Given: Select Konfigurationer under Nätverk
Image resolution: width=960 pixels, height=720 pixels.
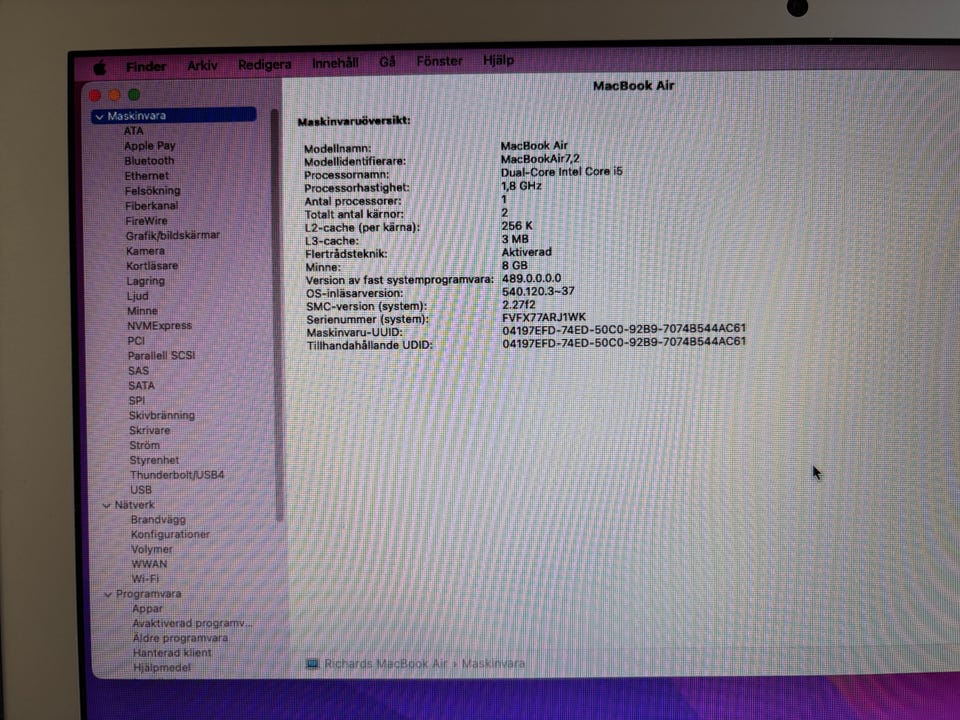Looking at the screenshot, I should 170,534.
